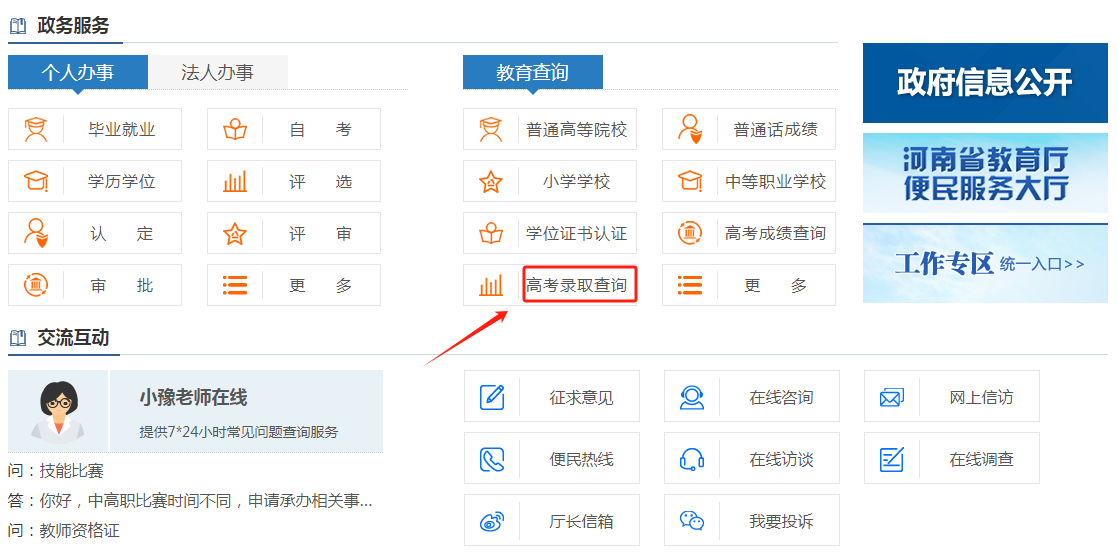Click the headset person icon beside 在线咨询

[x=692, y=396]
